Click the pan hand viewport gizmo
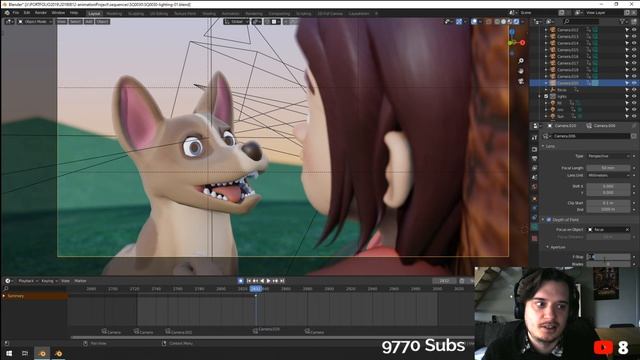640x360 pixels. (x=521, y=71)
